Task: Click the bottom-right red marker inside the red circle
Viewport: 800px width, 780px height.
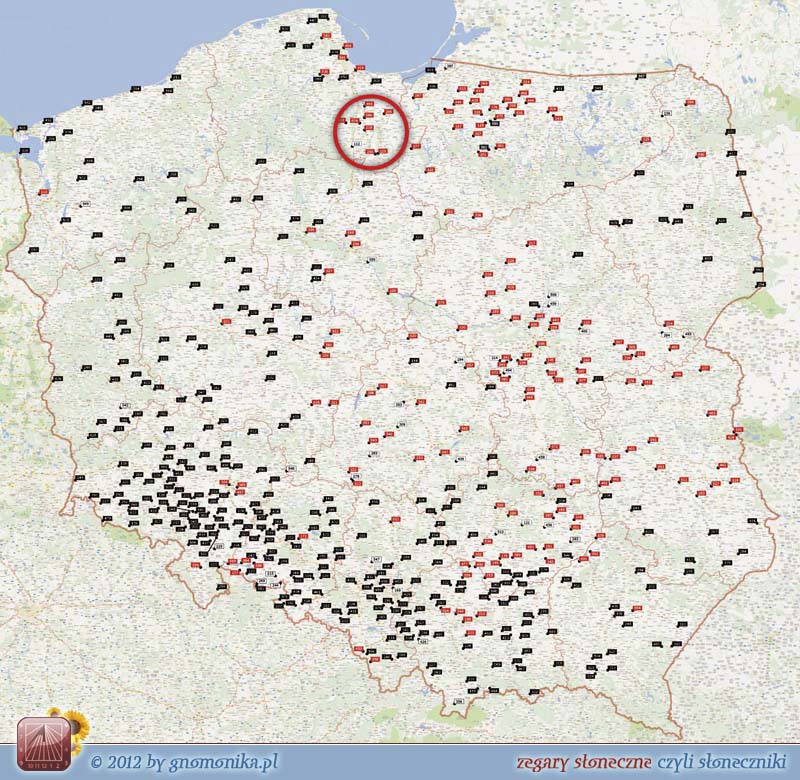Action: point(381,151)
